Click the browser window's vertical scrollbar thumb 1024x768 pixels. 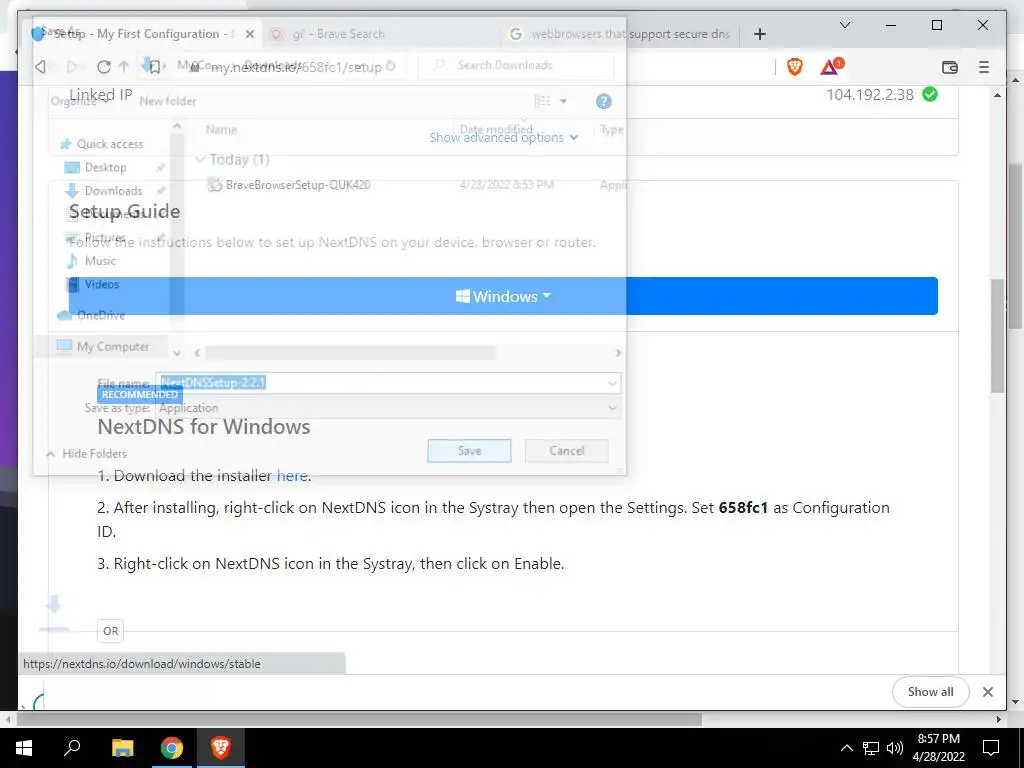tap(997, 336)
